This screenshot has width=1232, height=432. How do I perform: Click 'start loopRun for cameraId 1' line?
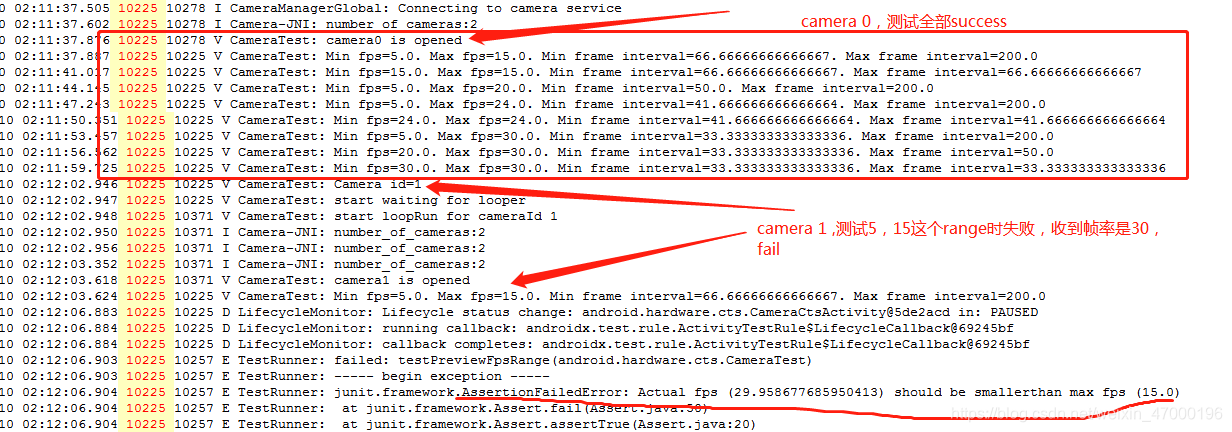(x=279, y=216)
